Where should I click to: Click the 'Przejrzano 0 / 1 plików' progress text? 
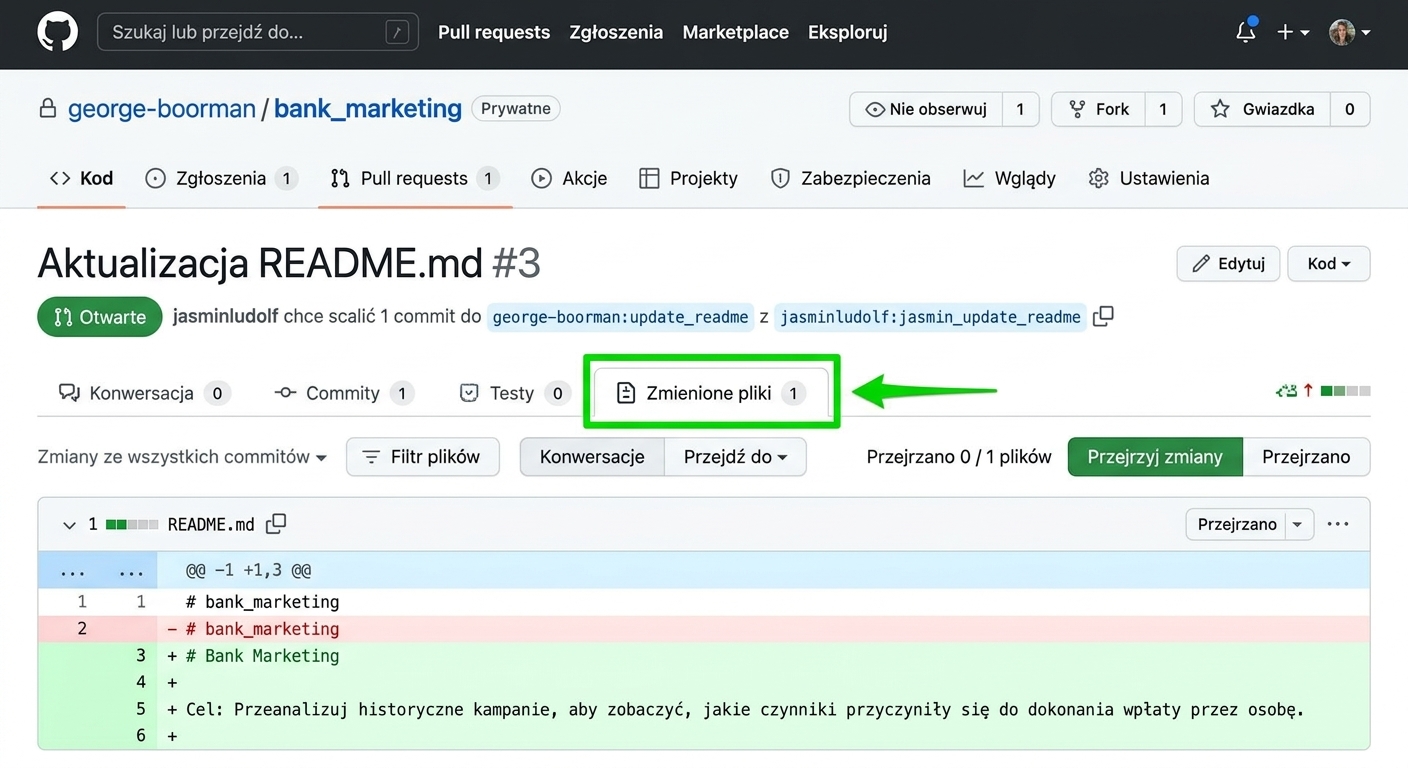click(x=959, y=457)
